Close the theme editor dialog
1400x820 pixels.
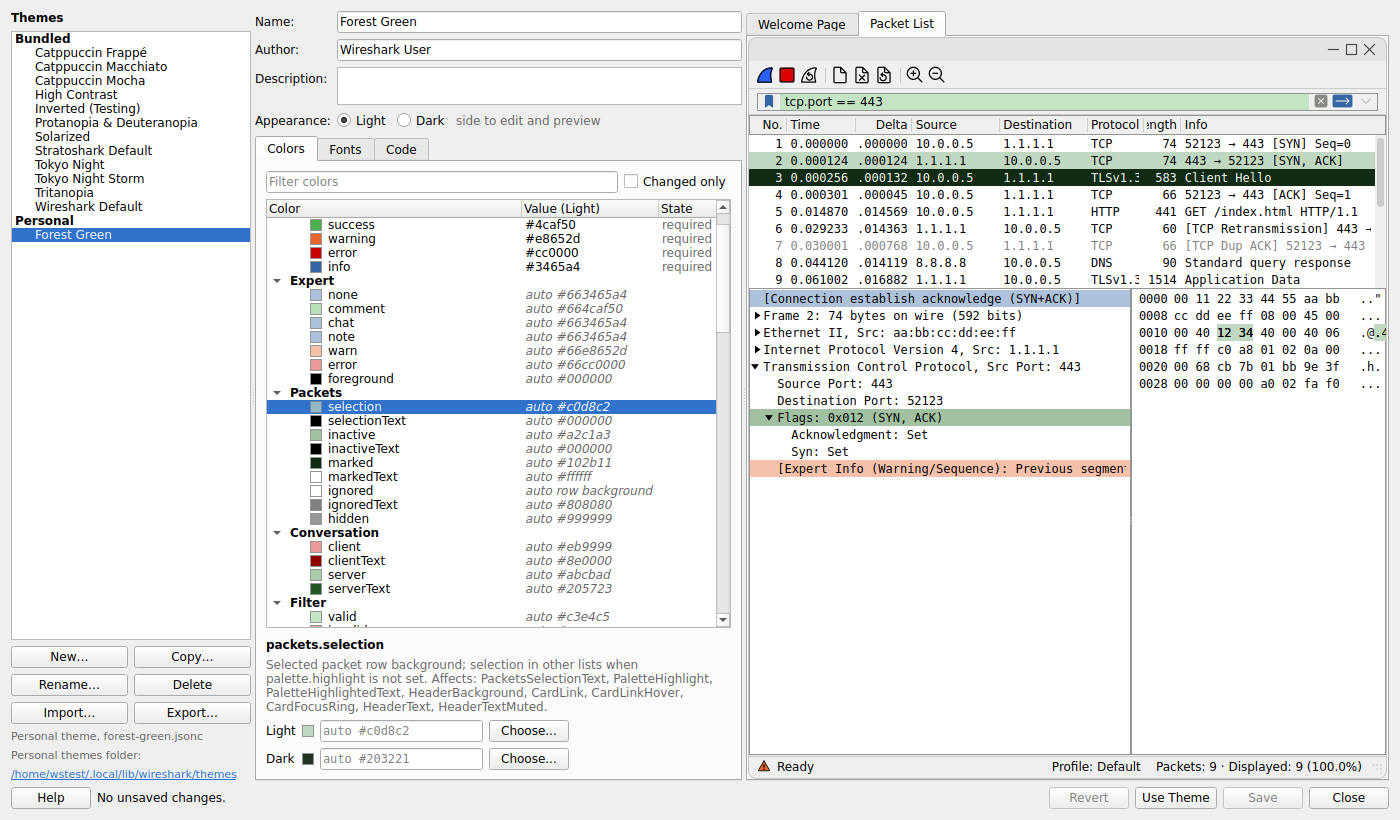click(x=1348, y=797)
